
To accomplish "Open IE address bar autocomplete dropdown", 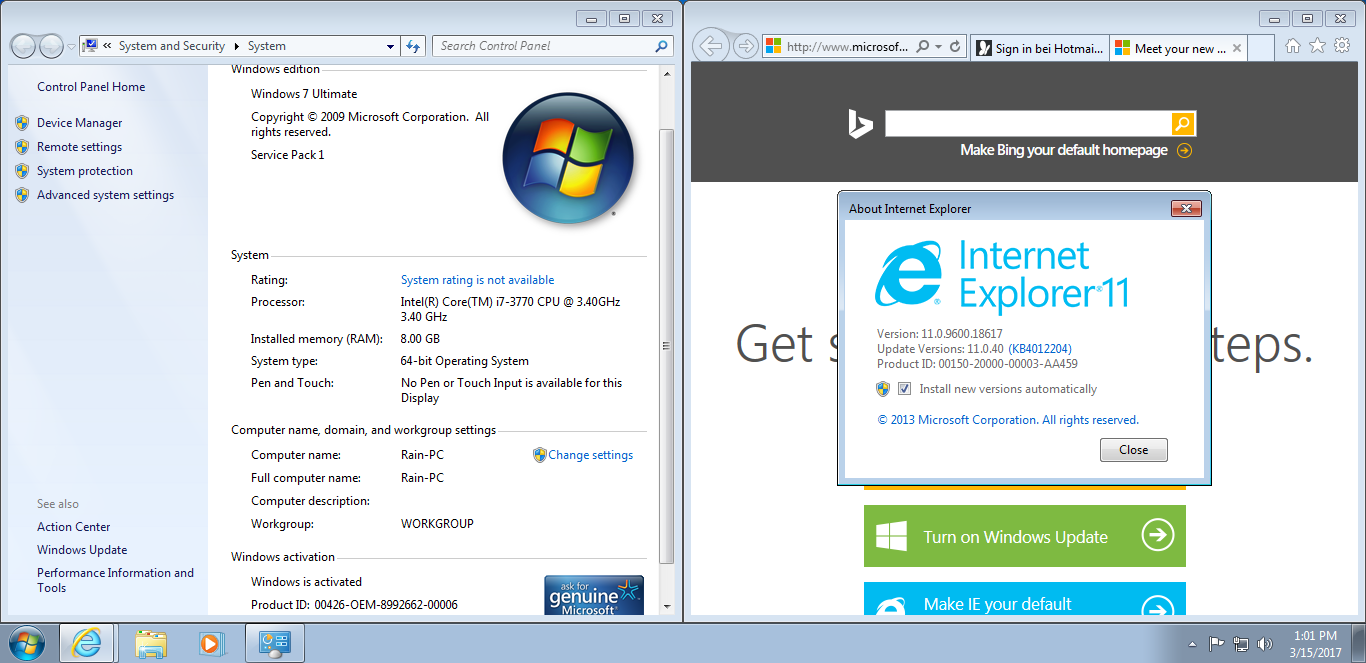I will (938, 47).
